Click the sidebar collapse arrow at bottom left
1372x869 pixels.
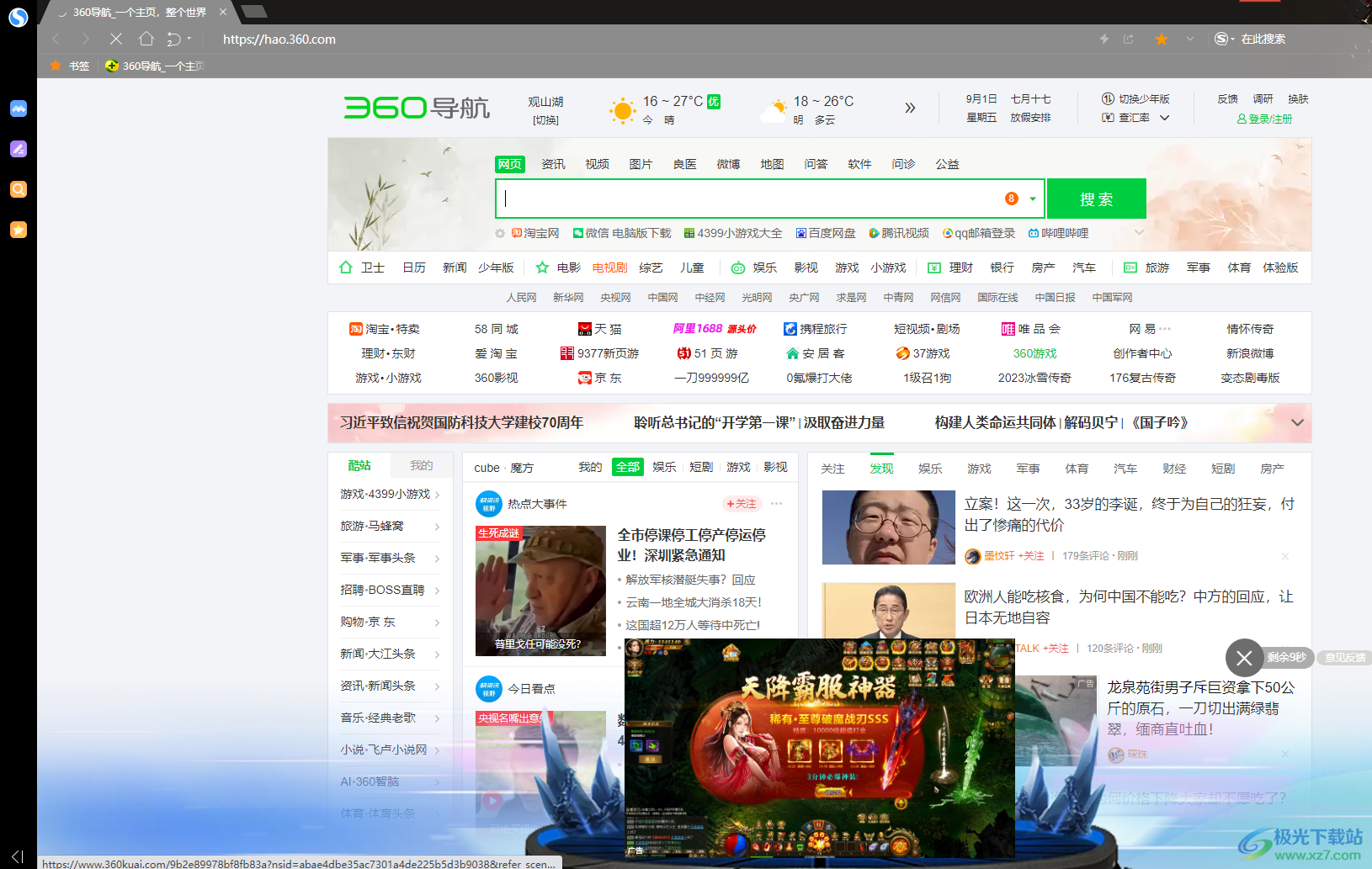[18, 856]
